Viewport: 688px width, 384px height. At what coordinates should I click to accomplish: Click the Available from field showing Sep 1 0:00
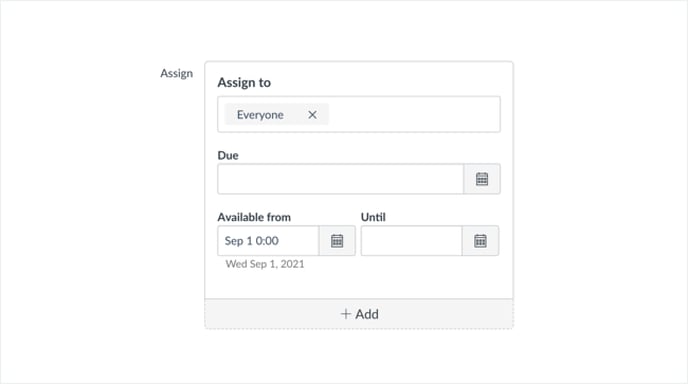(x=268, y=241)
